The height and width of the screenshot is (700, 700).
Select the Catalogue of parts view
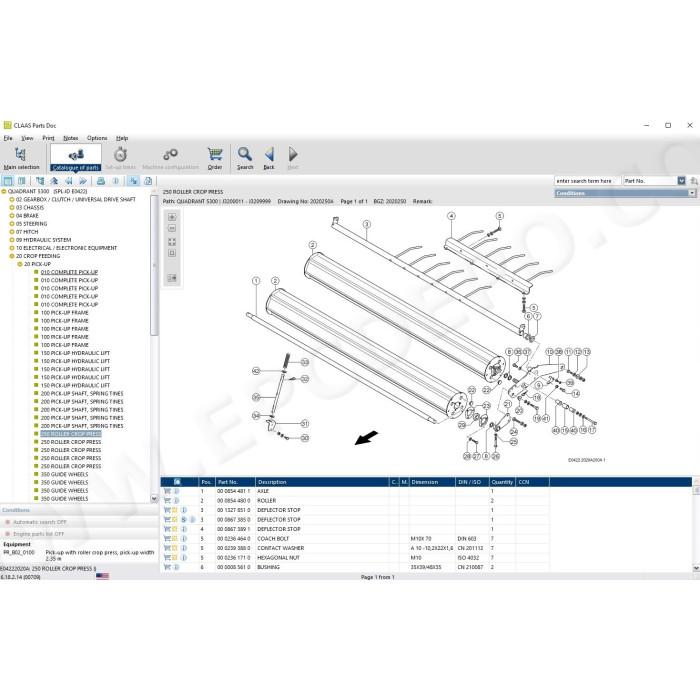pos(75,159)
